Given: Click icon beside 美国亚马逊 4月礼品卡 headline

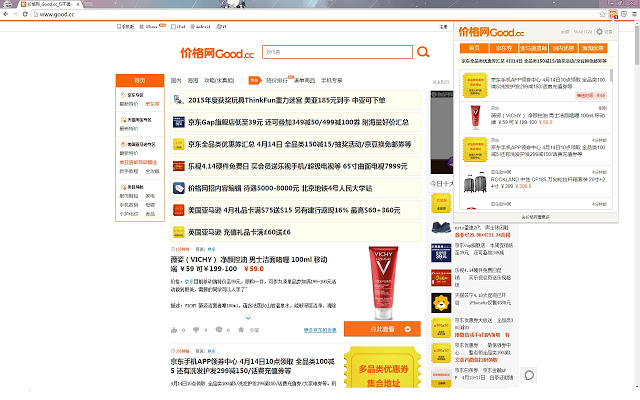Looking at the screenshot, I should 179,210.
